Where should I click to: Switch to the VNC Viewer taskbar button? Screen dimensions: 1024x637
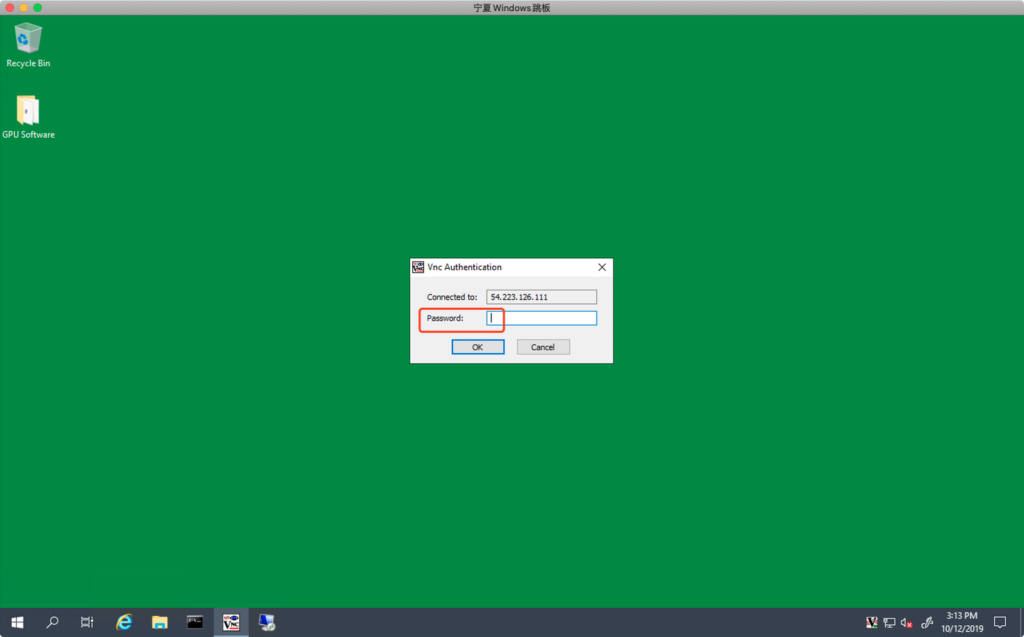pyautogui.click(x=231, y=622)
